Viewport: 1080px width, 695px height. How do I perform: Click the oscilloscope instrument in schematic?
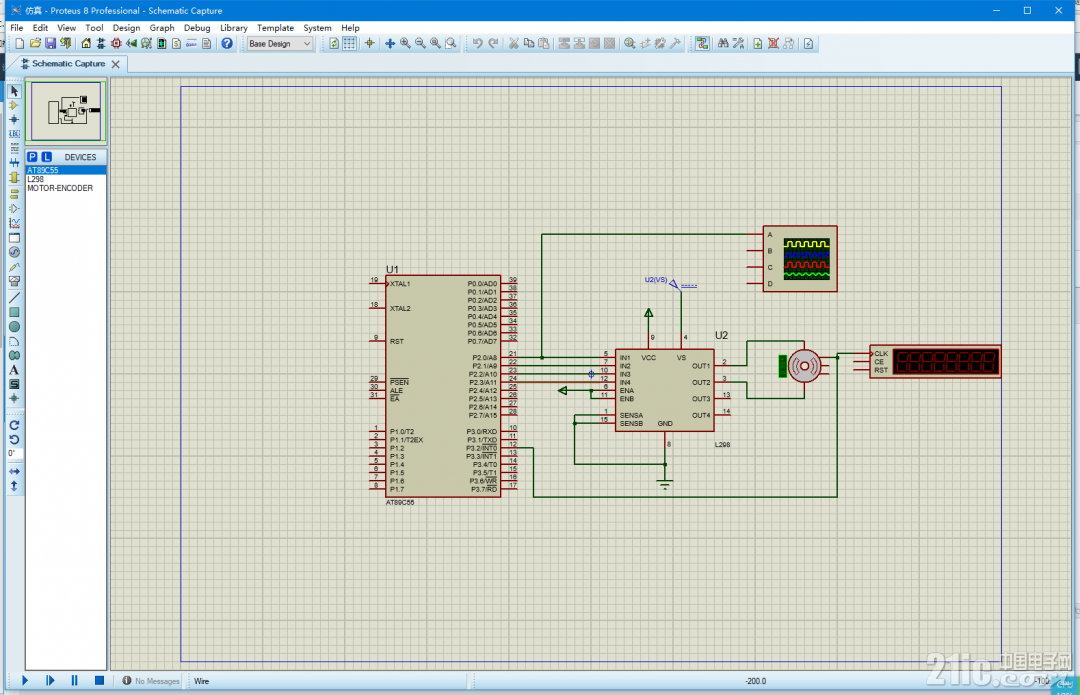tap(800, 259)
